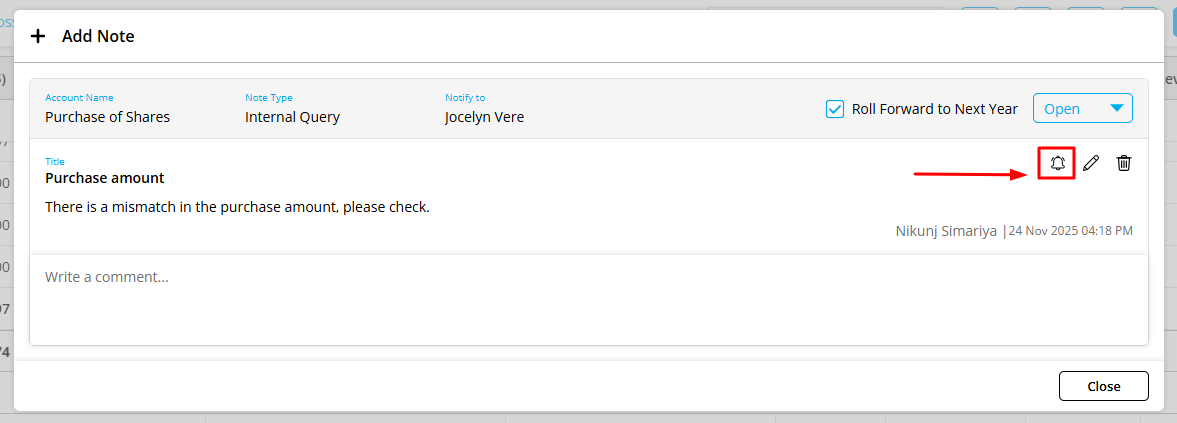The image size is (1177, 423).
Task: Click Jocelyn Vere under Notify to
Action: 484,117
